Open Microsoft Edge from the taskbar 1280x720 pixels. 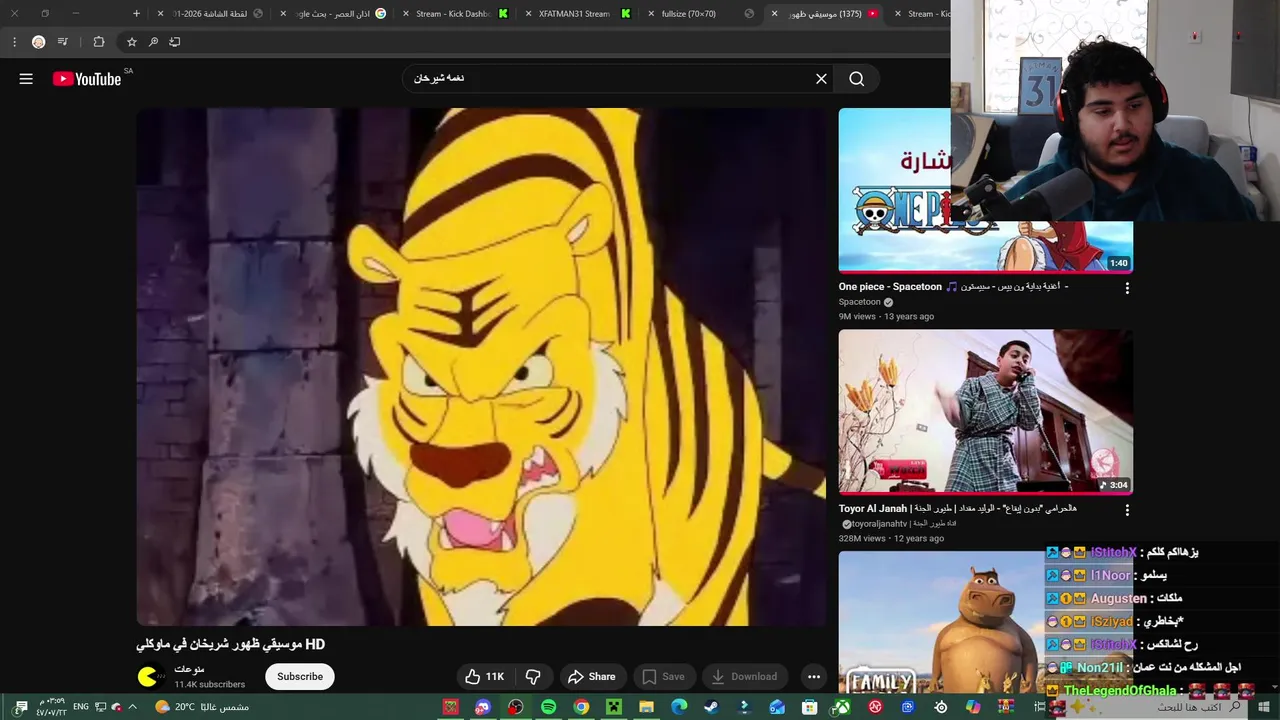point(679,707)
